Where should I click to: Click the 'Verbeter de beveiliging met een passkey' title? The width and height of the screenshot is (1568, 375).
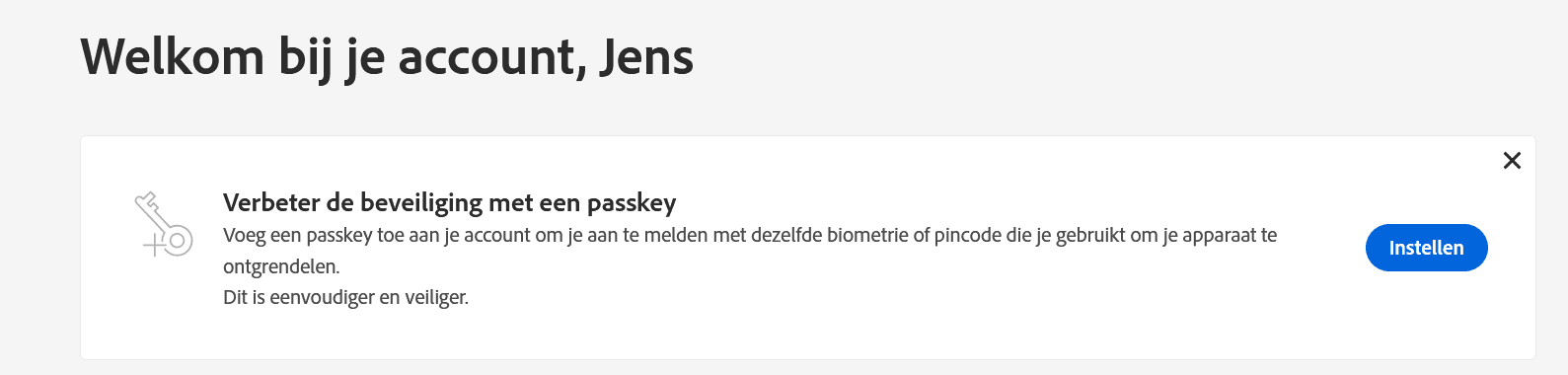click(450, 203)
